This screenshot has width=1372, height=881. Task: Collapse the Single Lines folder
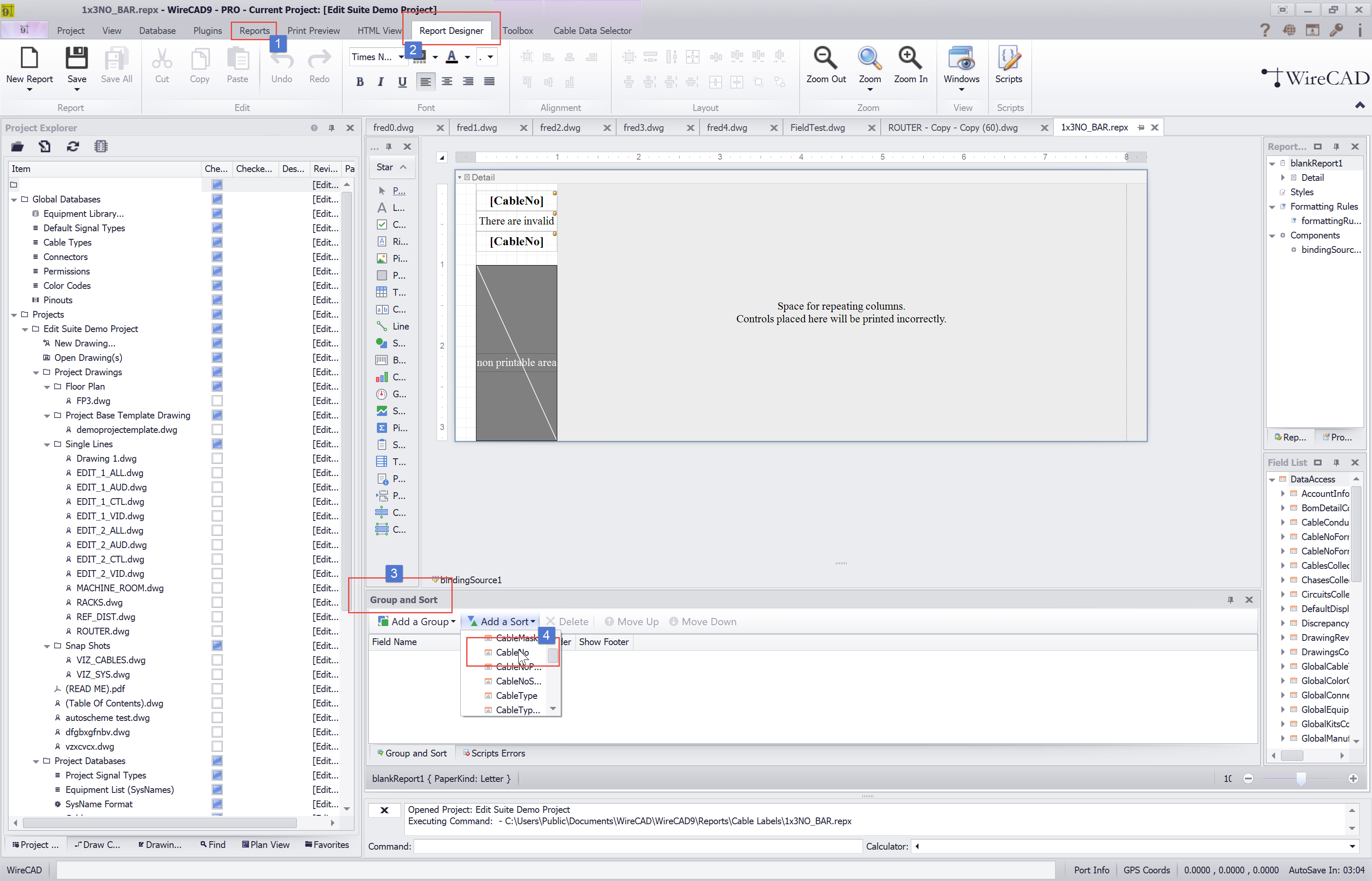pyautogui.click(x=47, y=444)
